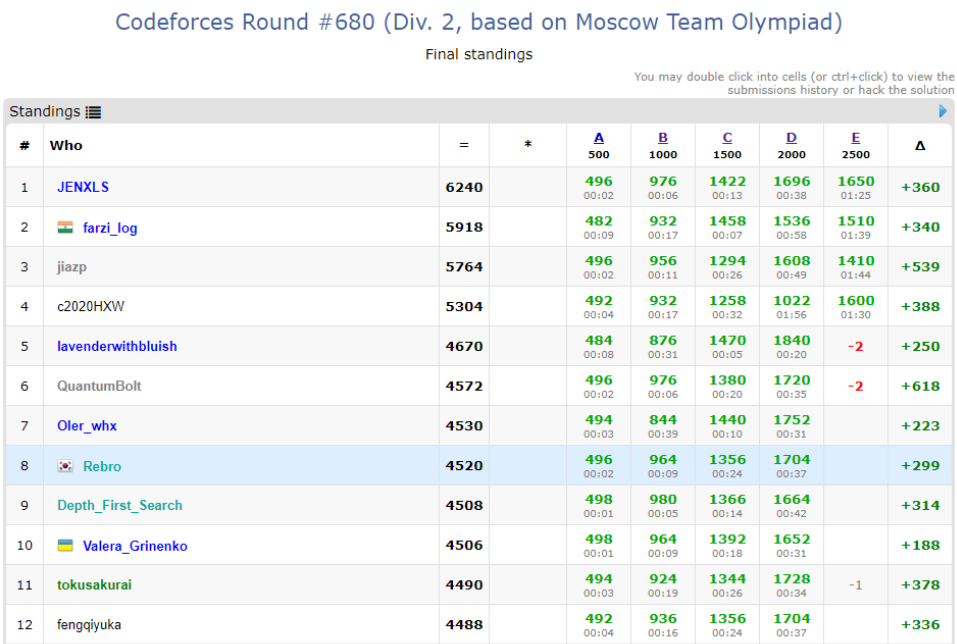Open Rebro profile
This screenshot has width=957, height=644.
coord(102,466)
